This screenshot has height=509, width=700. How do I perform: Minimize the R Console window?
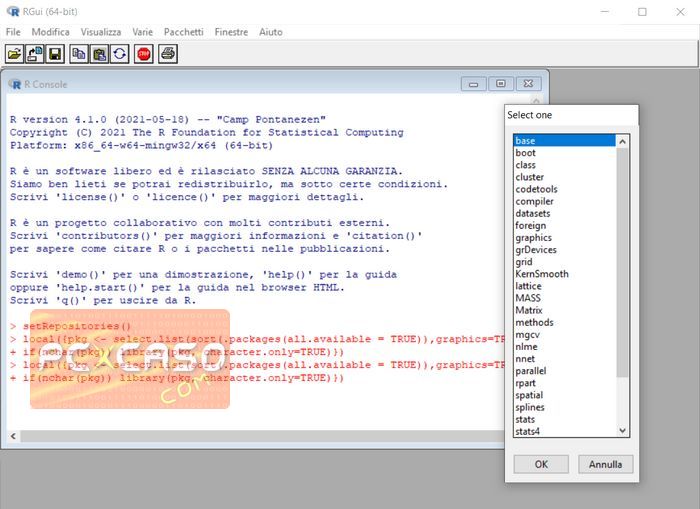click(474, 84)
